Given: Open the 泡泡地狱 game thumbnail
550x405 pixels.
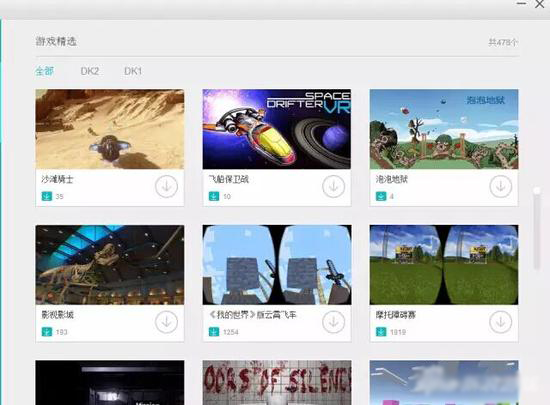Looking at the screenshot, I should [x=444, y=129].
